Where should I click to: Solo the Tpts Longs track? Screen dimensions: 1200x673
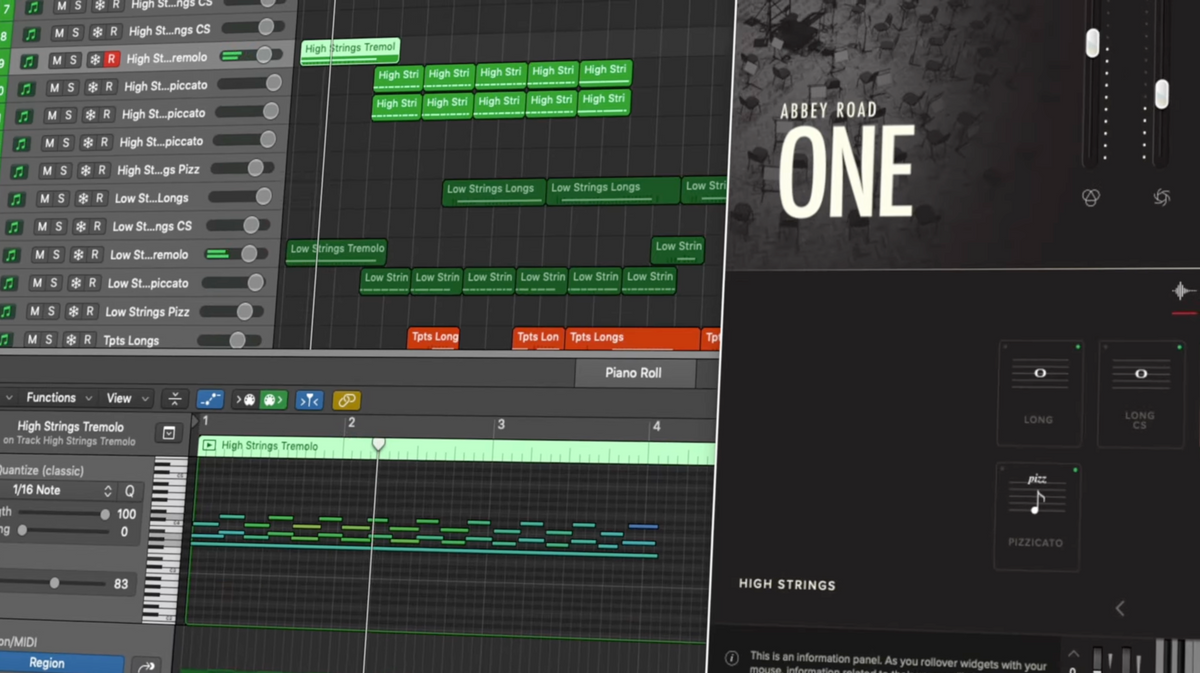click(x=50, y=340)
